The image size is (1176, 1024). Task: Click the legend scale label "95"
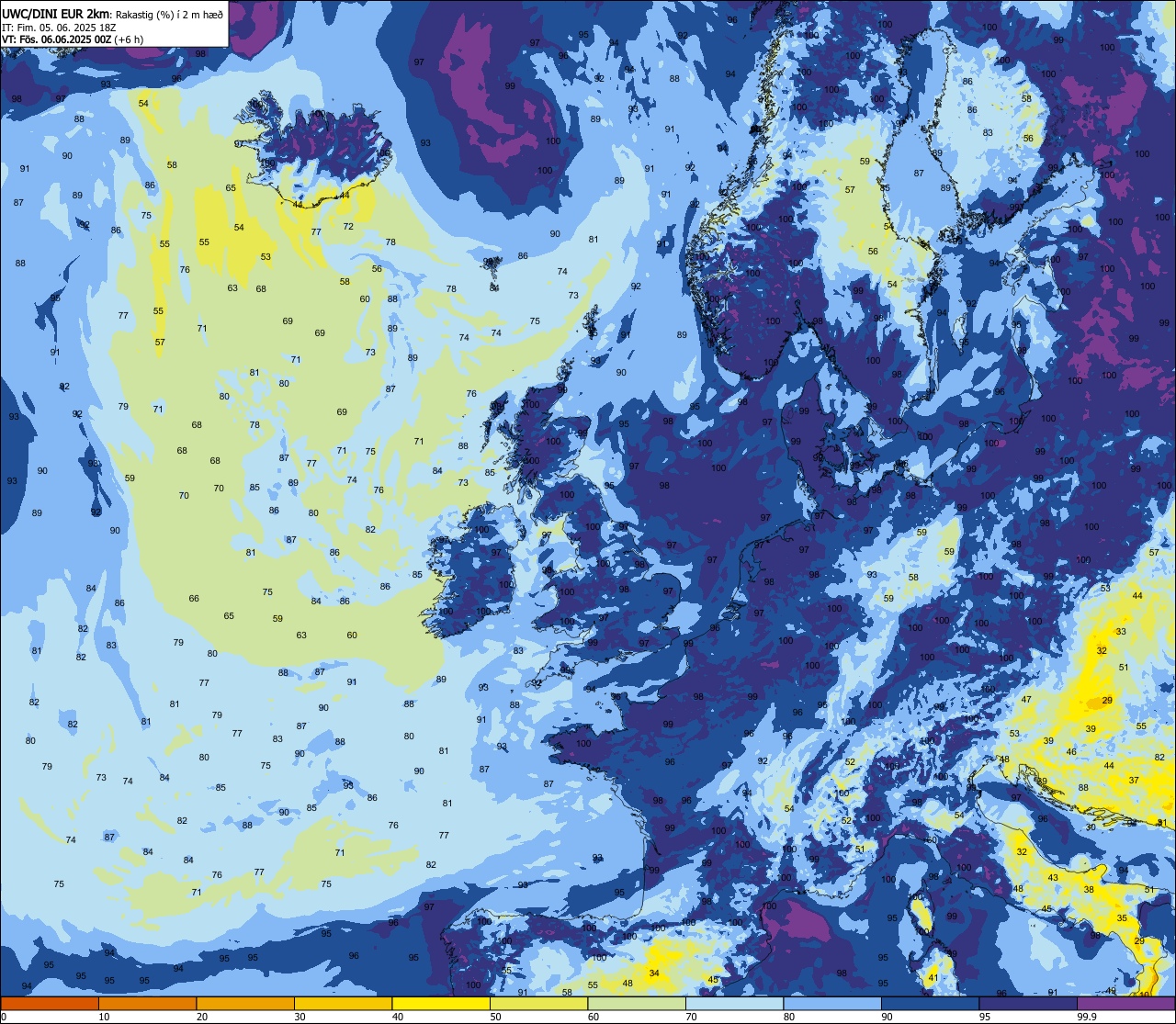point(985,1017)
